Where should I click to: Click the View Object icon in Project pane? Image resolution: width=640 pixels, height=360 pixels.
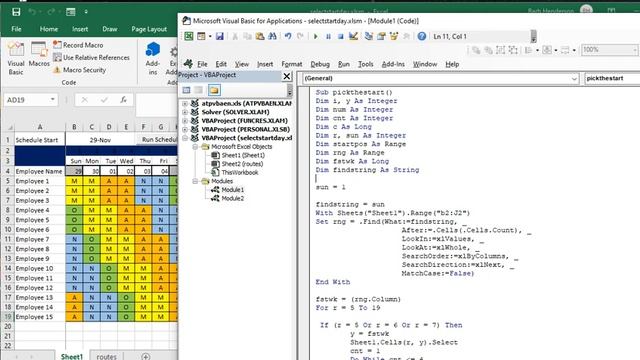point(199,90)
